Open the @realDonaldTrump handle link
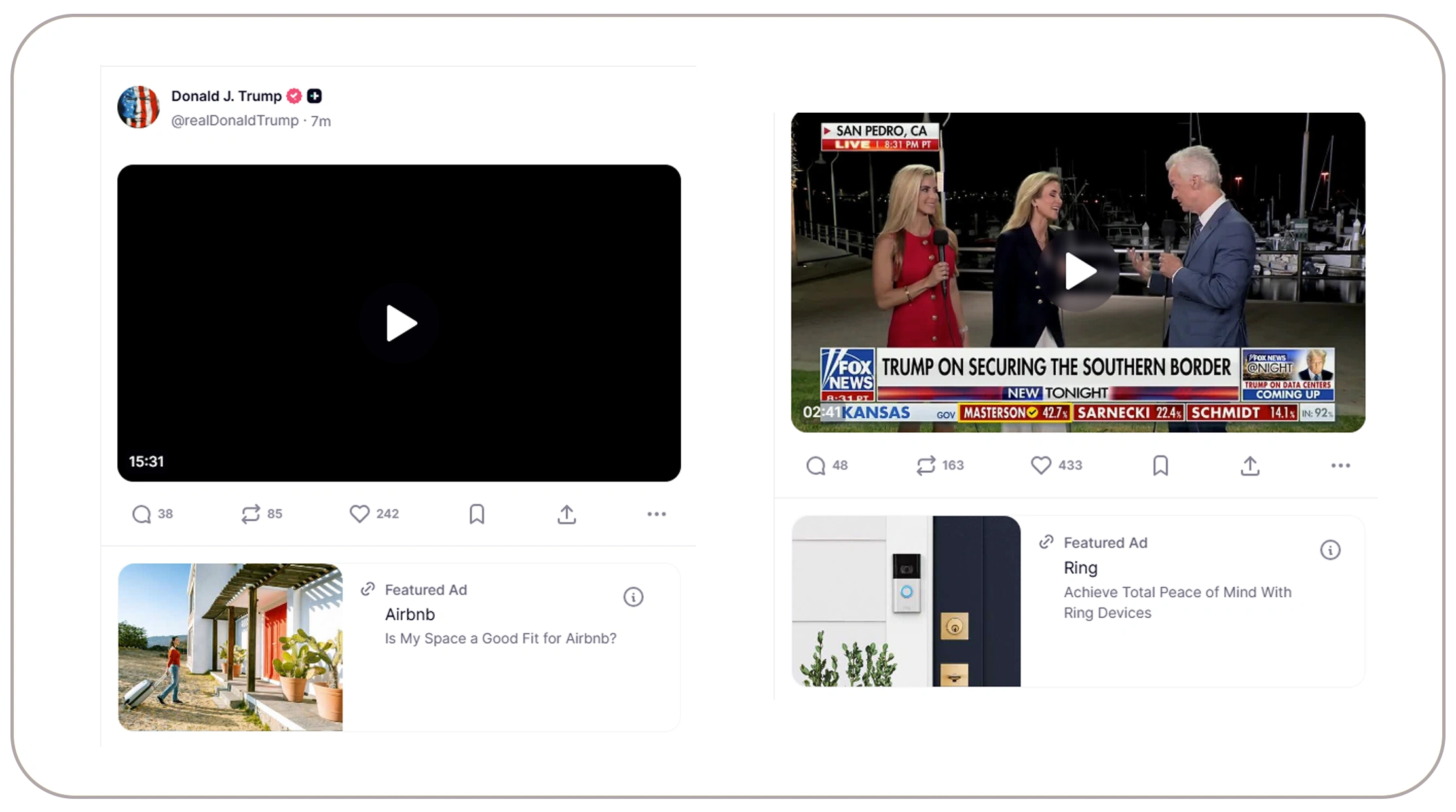Image resolution: width=1456 pixels, height=812 pixels. point(235,120)
